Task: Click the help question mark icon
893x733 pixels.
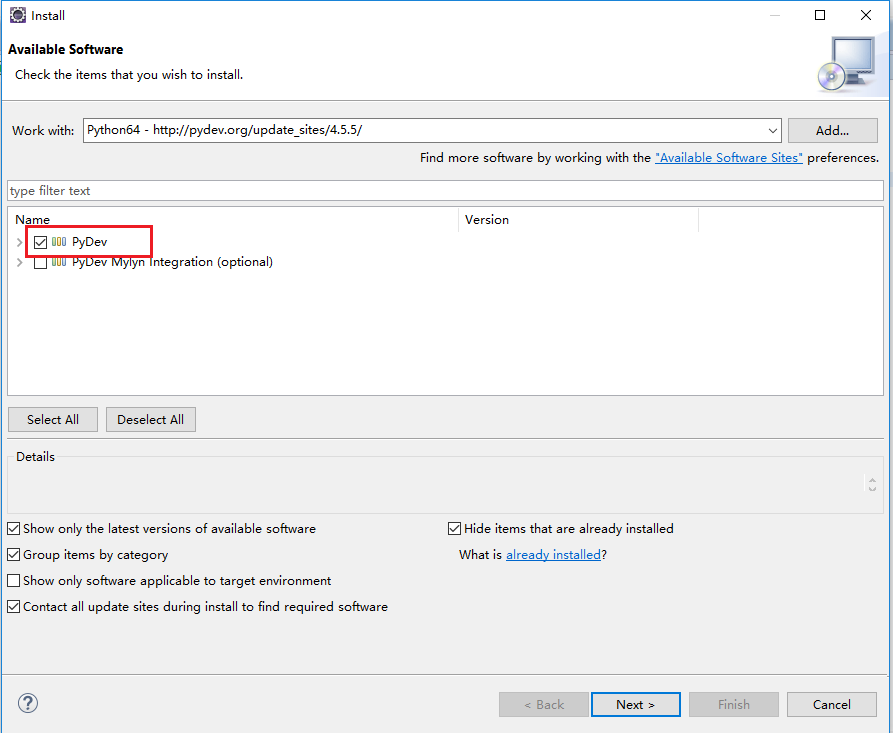Action: (28, 704)
